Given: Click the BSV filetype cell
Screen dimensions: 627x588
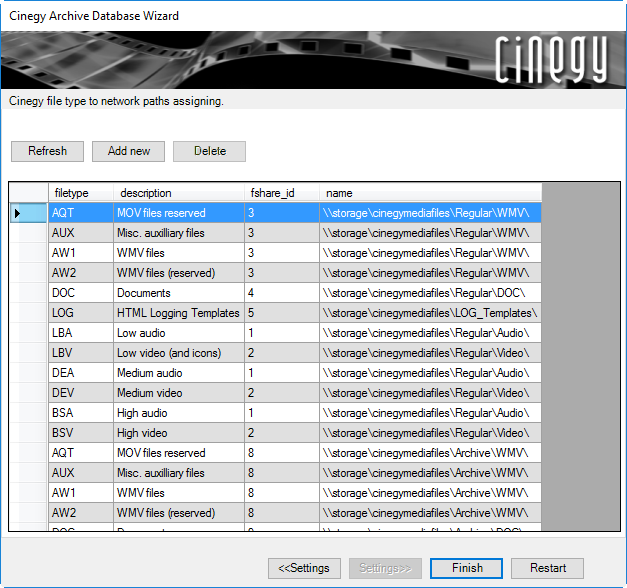Looking at the screenshot, I should click(81, 433).
